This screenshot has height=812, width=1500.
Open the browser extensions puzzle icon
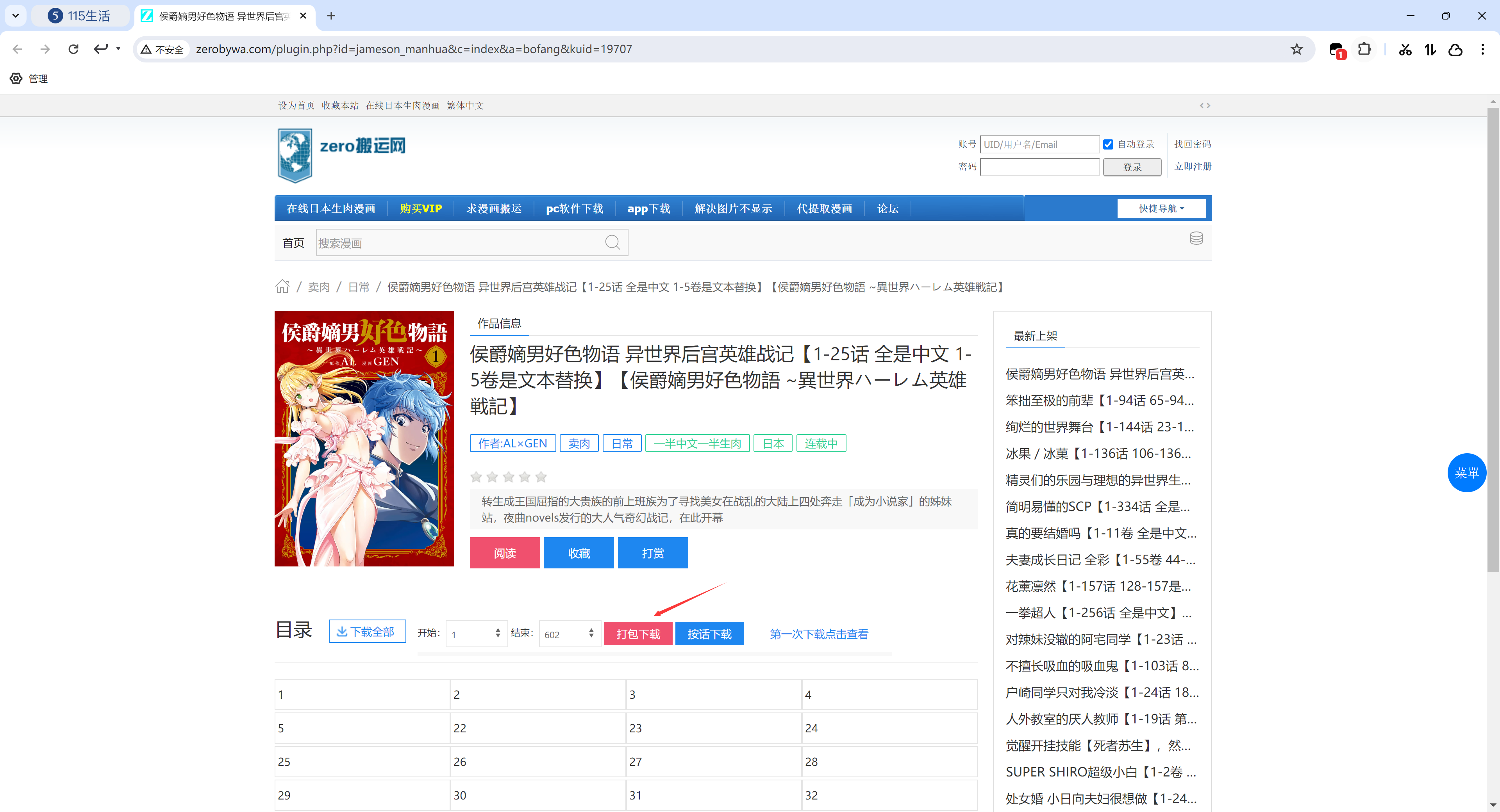point(1364,49)
